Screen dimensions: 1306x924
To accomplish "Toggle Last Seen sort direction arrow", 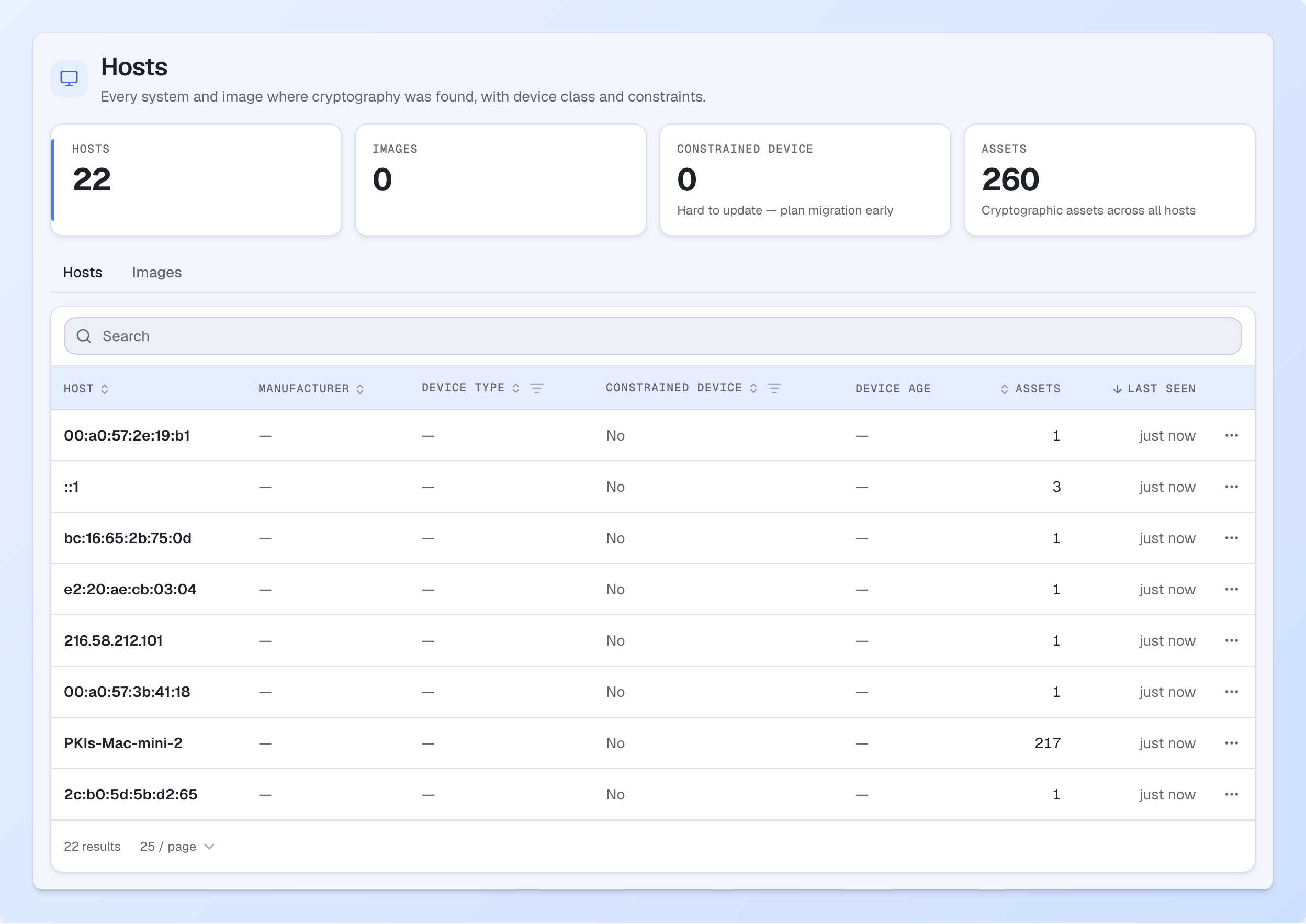I will (x=1117, y=389).
